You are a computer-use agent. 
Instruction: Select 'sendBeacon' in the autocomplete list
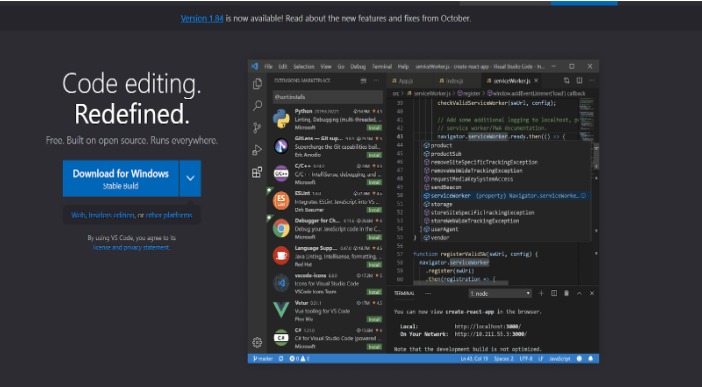506,187
